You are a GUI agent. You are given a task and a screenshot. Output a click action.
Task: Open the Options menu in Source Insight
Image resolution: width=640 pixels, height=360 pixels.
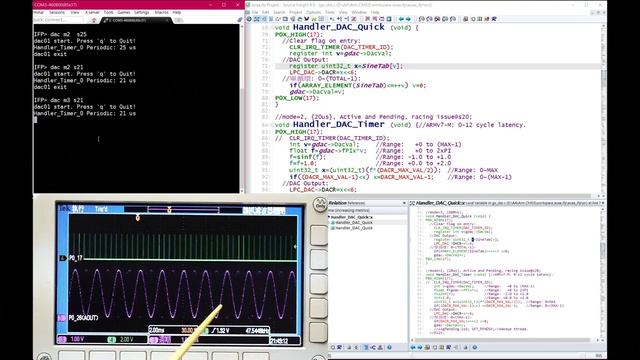click(x=313, y=13)
